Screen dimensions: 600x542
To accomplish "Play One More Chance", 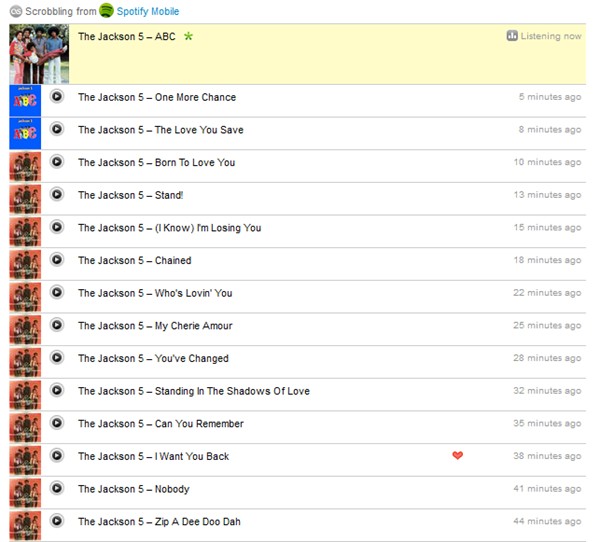I will click(57, 96).
